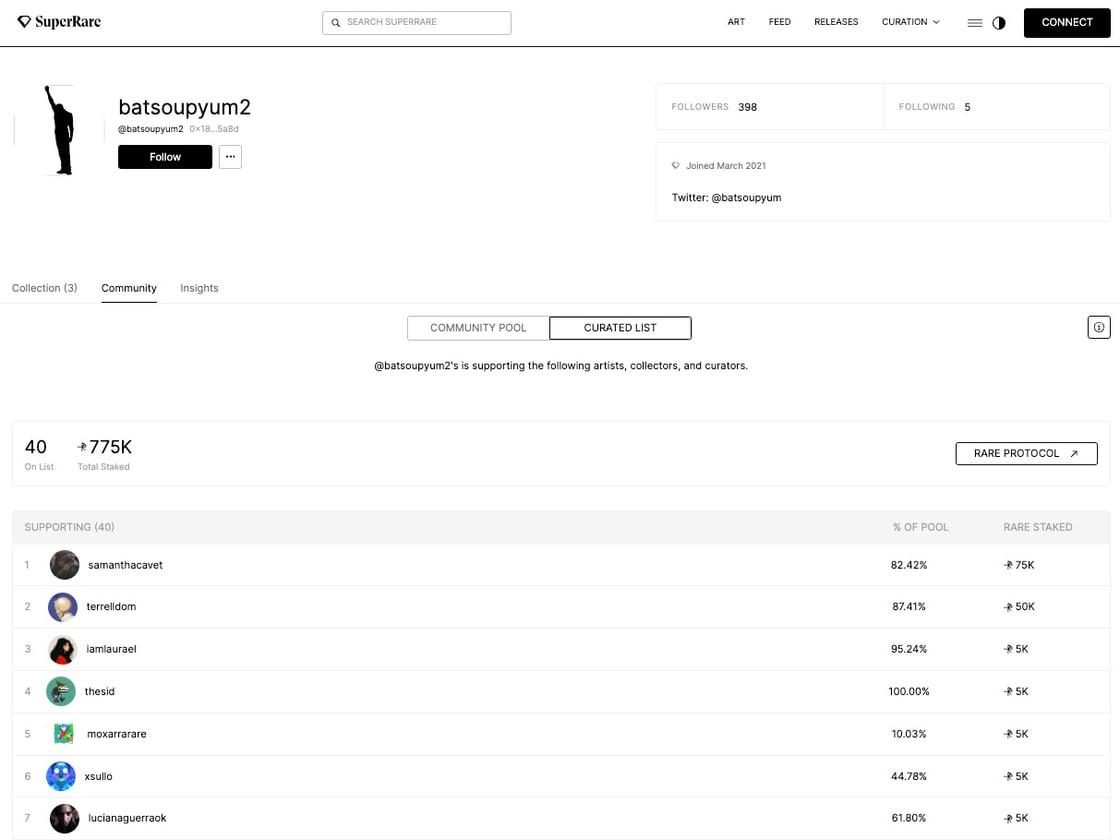The height and width of the screenshot is (840, 1120).
Task: Open the hamburger menu icon
Action: click(x=975, y=22)
